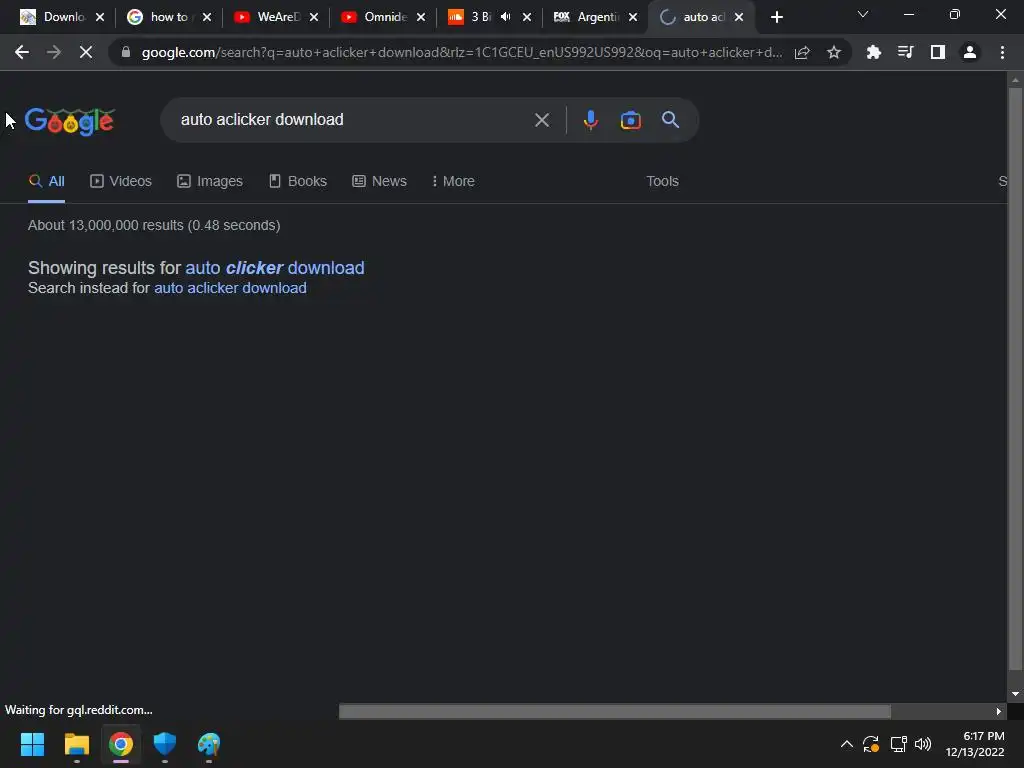Click the address bar URL
Screen dimensions: 1024x768
461,52
